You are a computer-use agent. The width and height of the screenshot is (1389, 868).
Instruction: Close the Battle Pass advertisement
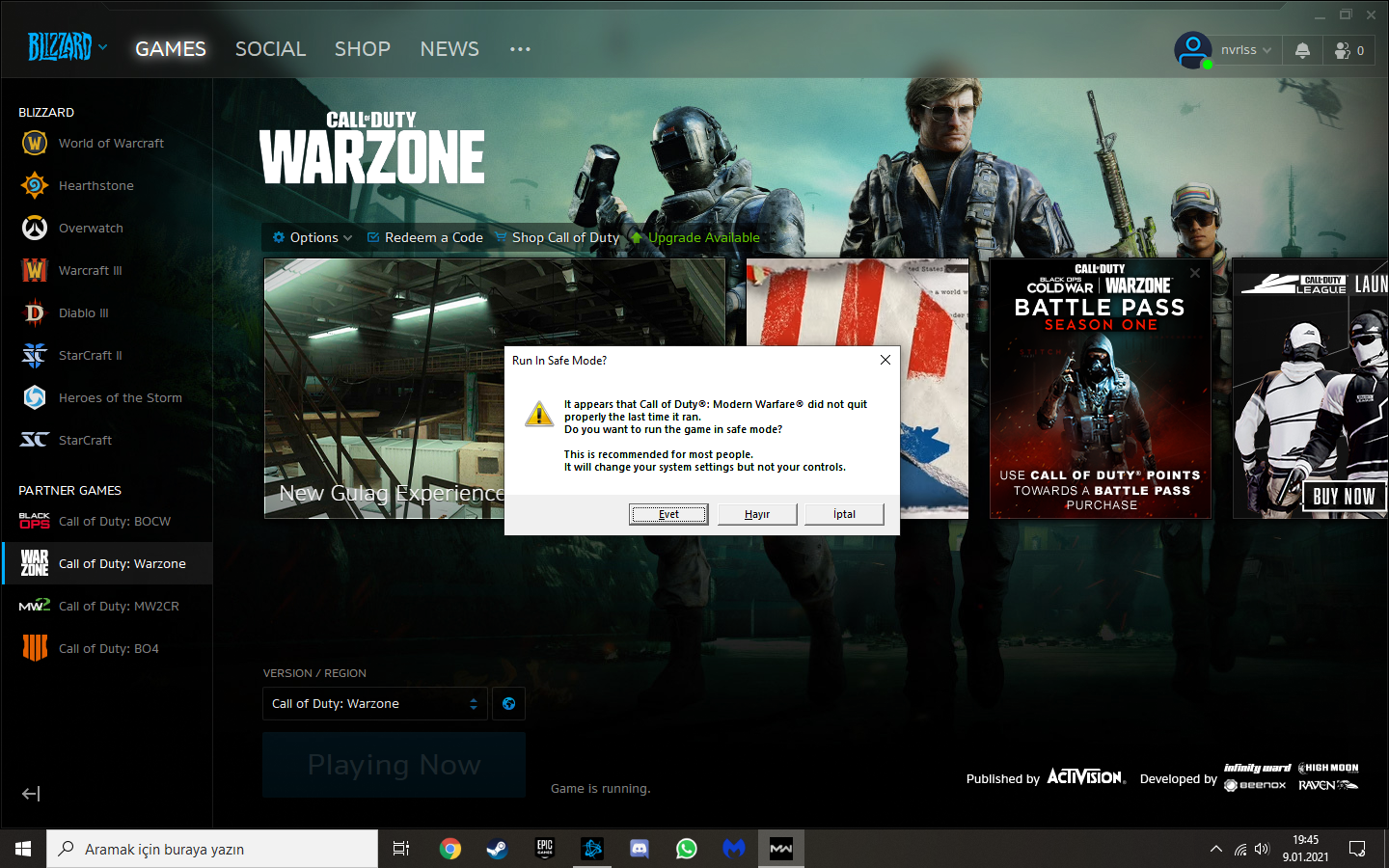[x=1195, y=273]
